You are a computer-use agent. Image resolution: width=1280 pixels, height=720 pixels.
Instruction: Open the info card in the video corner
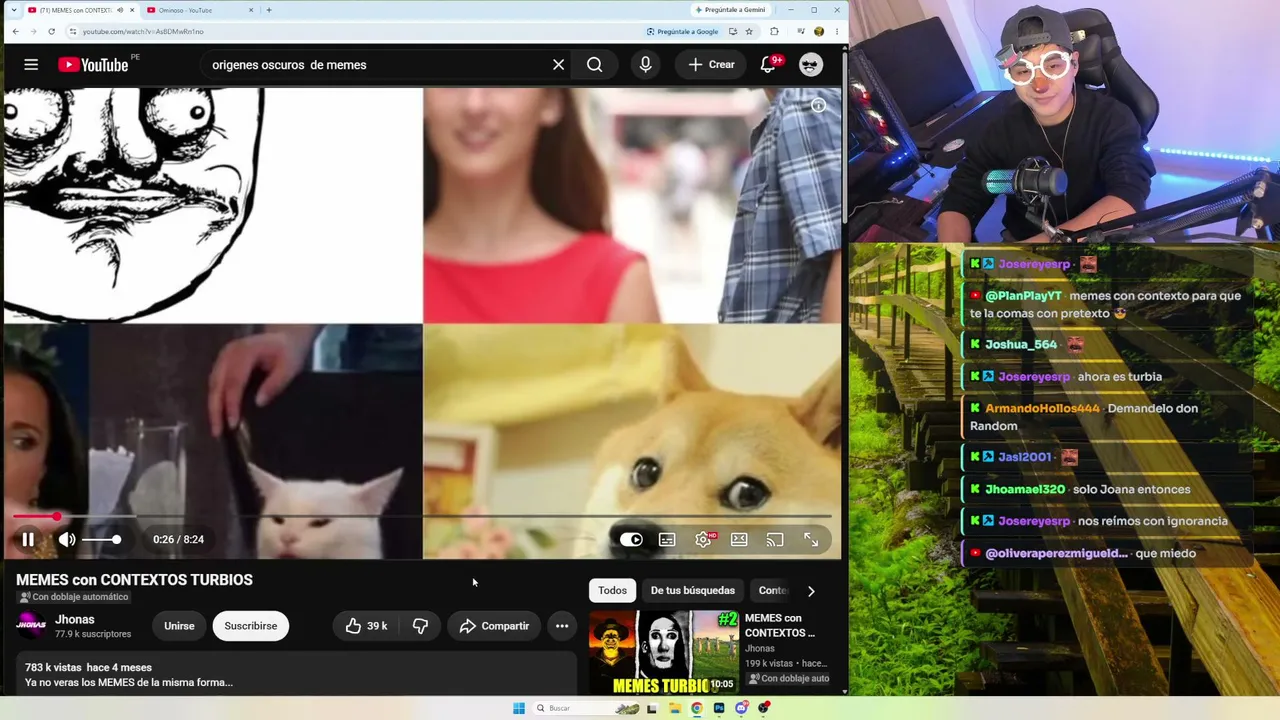pos(818,105)
